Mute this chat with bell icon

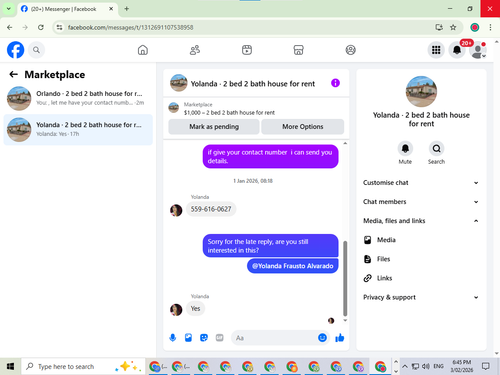click(405, 148)
